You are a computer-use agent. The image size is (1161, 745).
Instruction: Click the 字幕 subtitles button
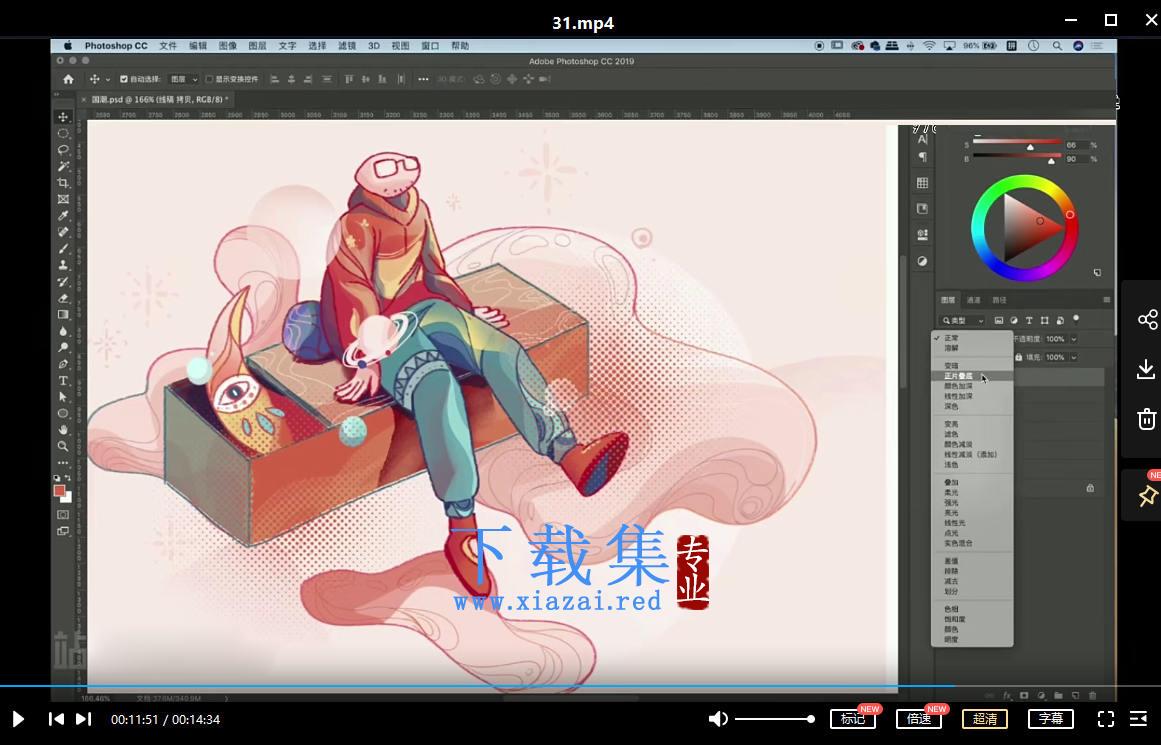tap(1051, 718)
